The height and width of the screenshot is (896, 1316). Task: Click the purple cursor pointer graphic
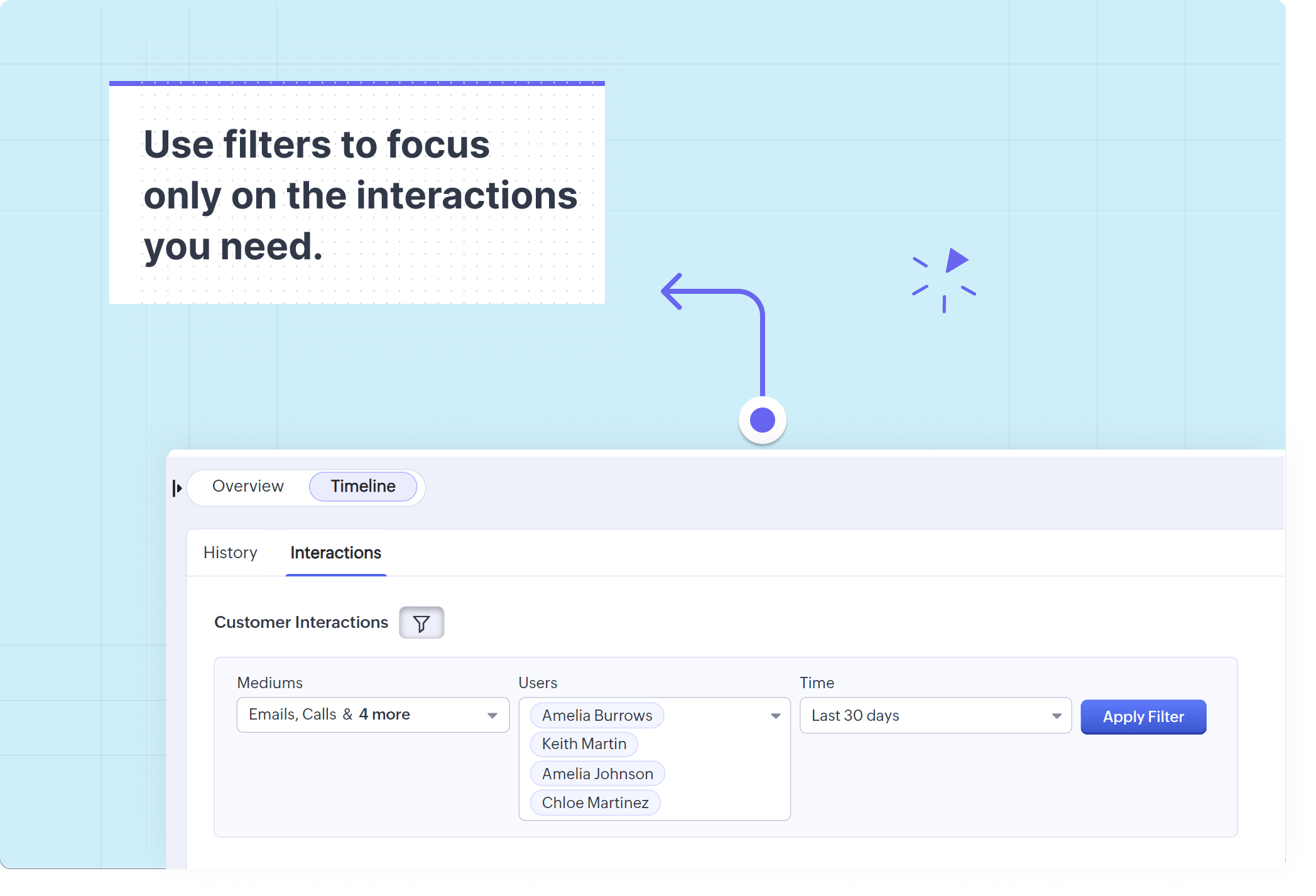click(955, 261)
